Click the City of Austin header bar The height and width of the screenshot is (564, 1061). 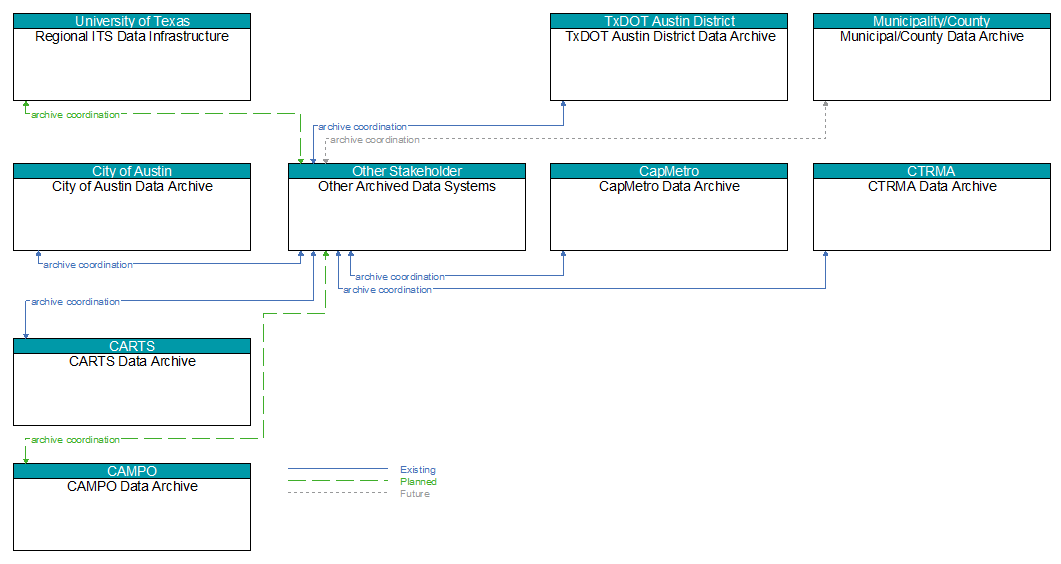pyautogui.click(x=132, y=171)
